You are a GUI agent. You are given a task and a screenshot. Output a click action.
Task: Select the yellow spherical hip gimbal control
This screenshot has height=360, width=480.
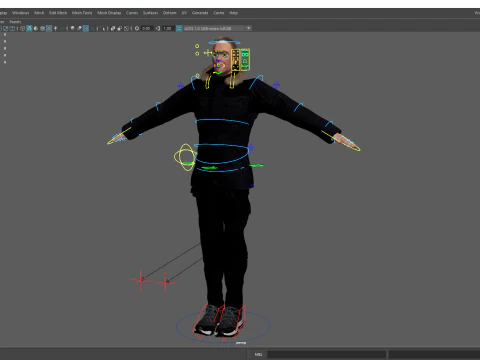[x=185, y=157]
